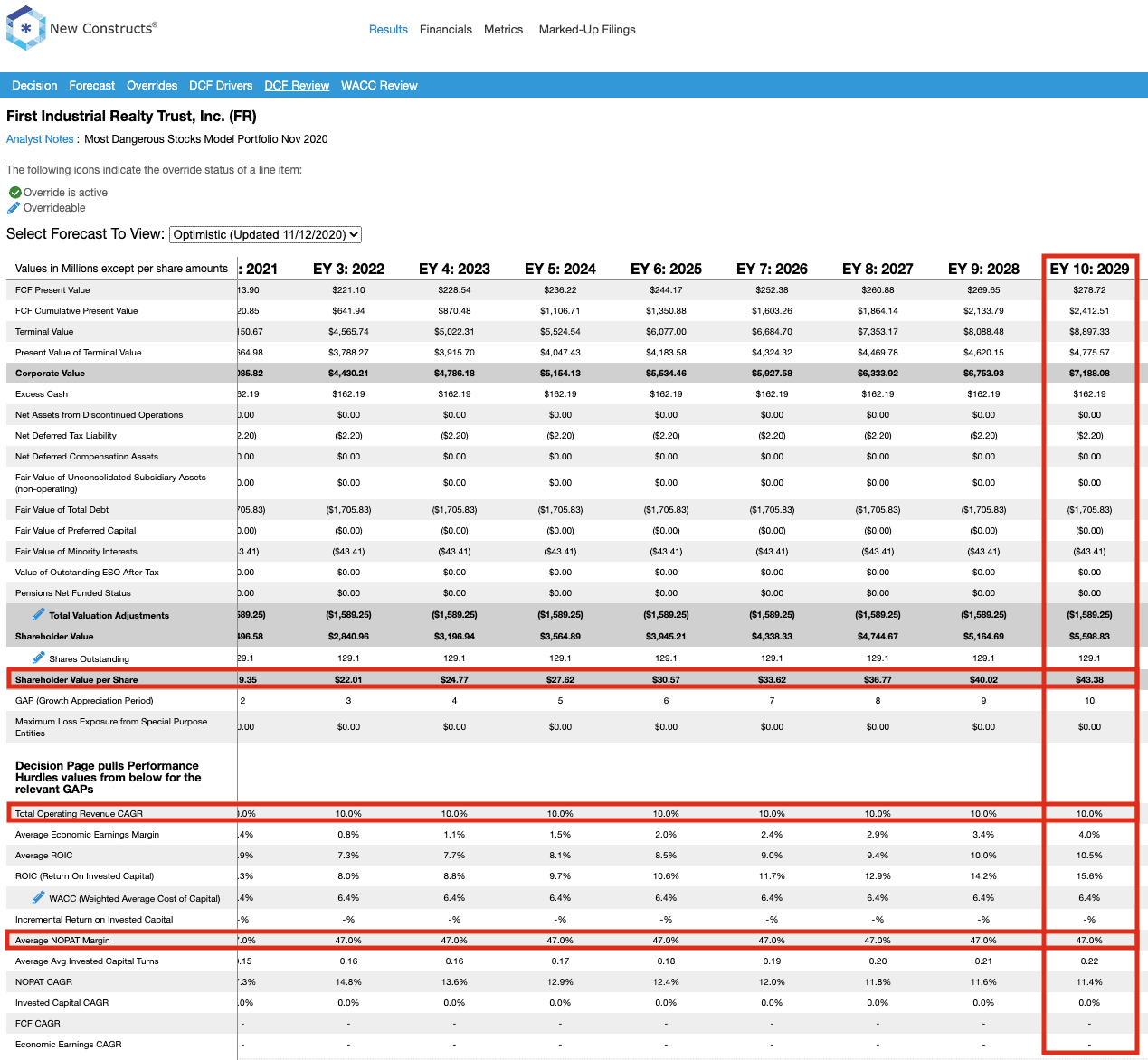Screen dimensions: 1148x1060
Task: Click the green check 'Override is active' icon
Action: [14, 193]
